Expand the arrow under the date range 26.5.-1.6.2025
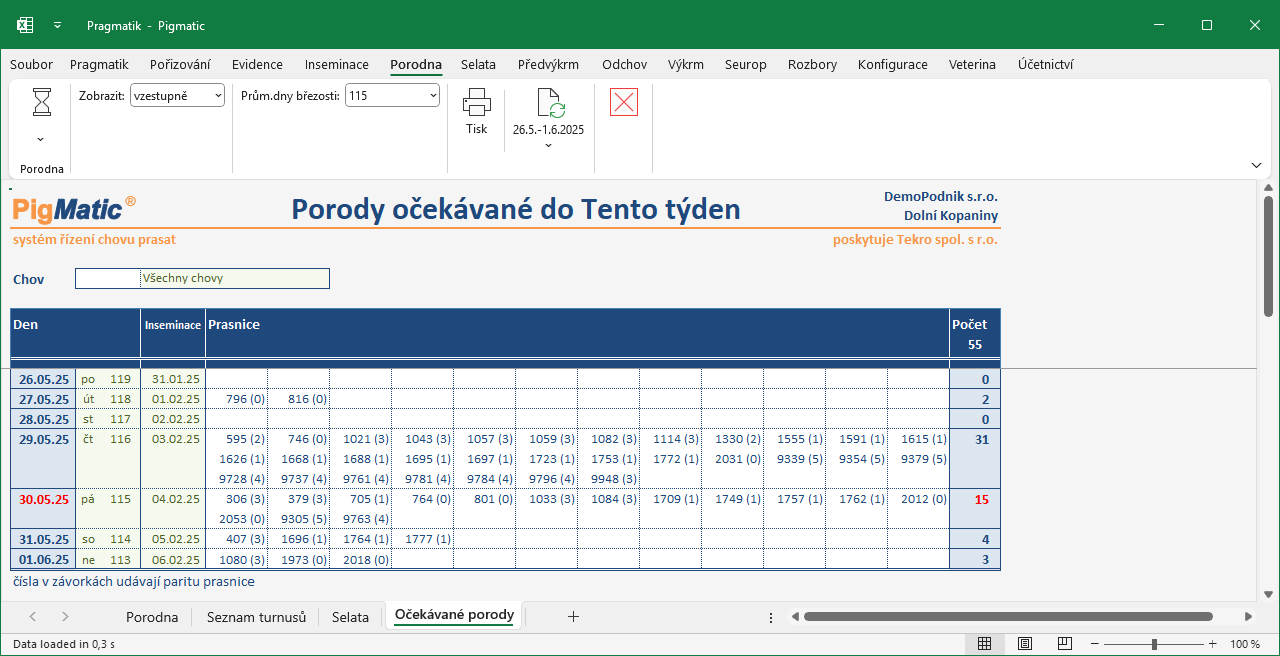1280x656 pixels. coord(548,146)
